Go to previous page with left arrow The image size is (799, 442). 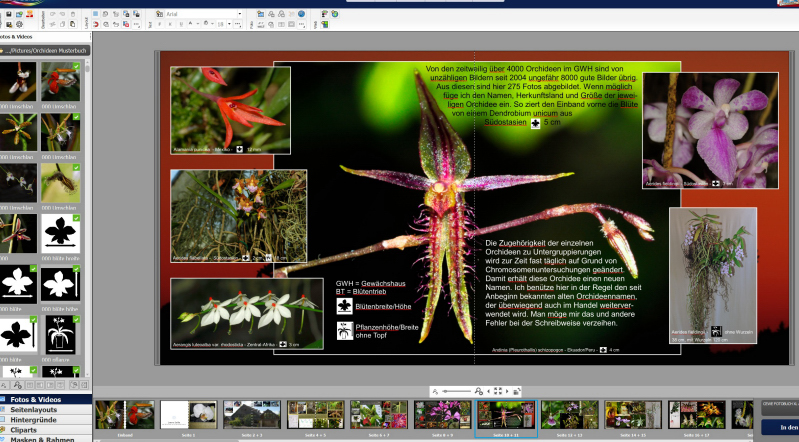pos(488,391)
